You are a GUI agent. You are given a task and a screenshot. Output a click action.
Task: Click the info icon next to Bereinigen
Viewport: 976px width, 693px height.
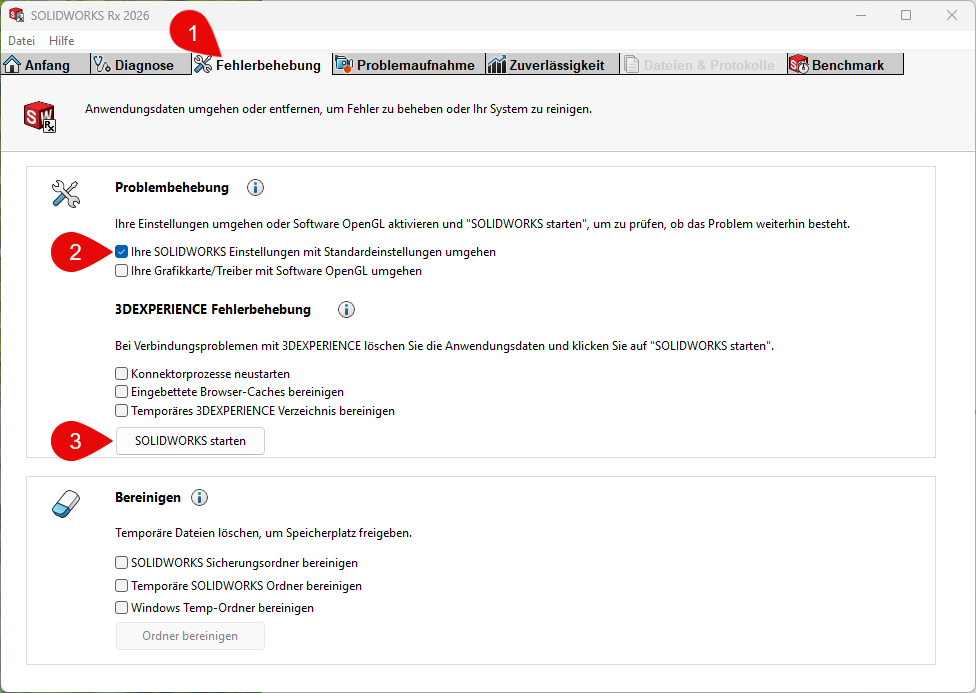pyautogui.click(x=199, y=498)
